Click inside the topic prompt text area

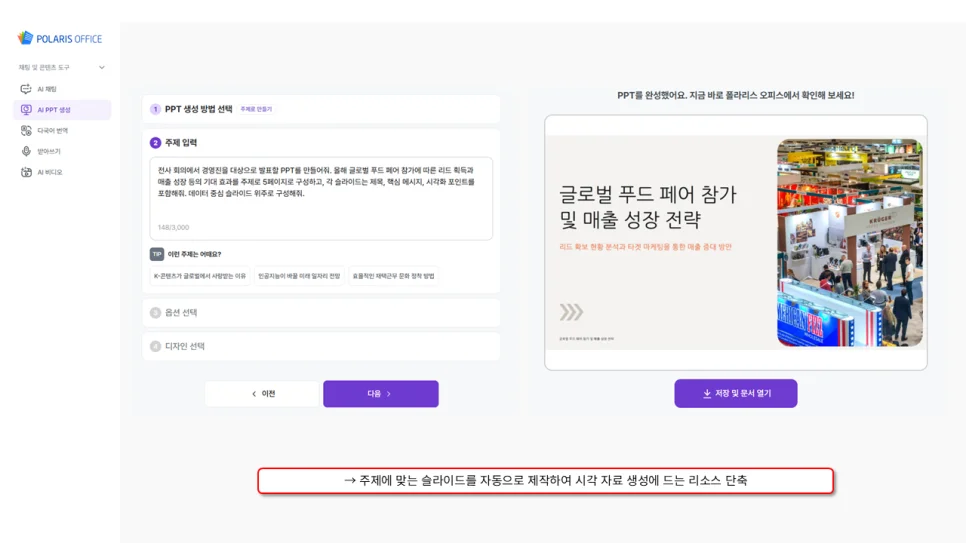point(321,198)
